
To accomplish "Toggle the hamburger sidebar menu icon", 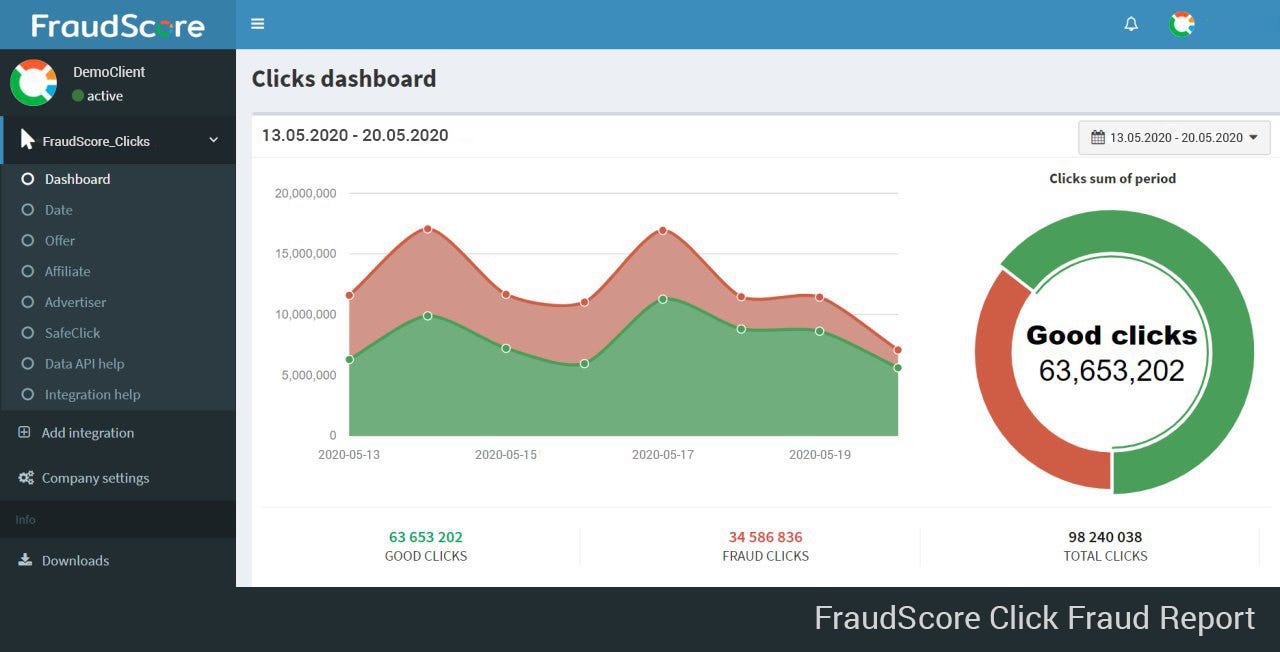I will (x=258, y=24).
